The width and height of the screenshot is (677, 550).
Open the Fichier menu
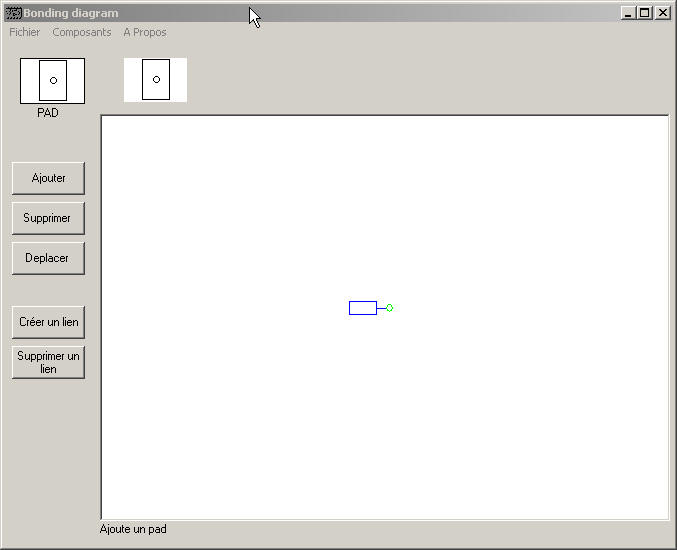(25, 32)
